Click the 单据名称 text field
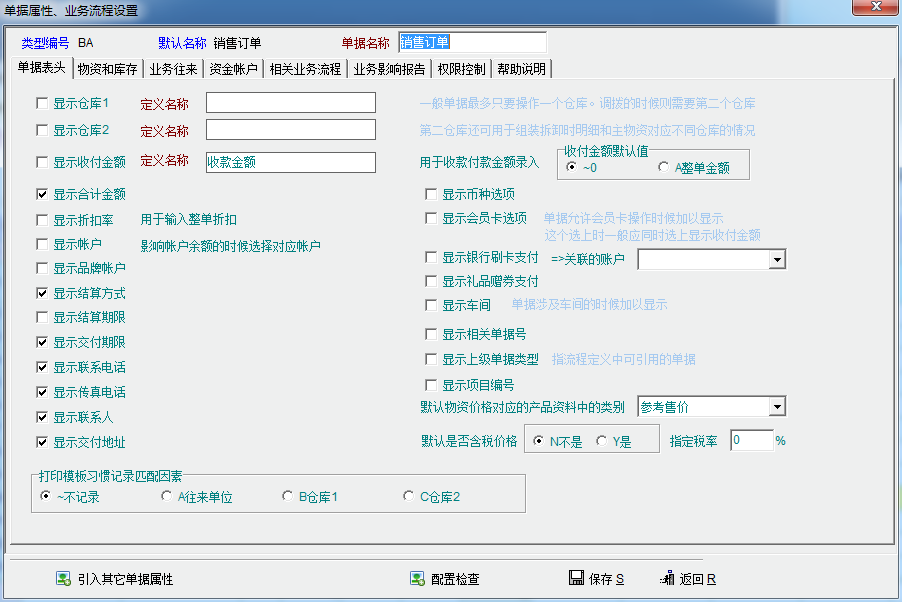The image size is (902, 602). coord(472,42)
